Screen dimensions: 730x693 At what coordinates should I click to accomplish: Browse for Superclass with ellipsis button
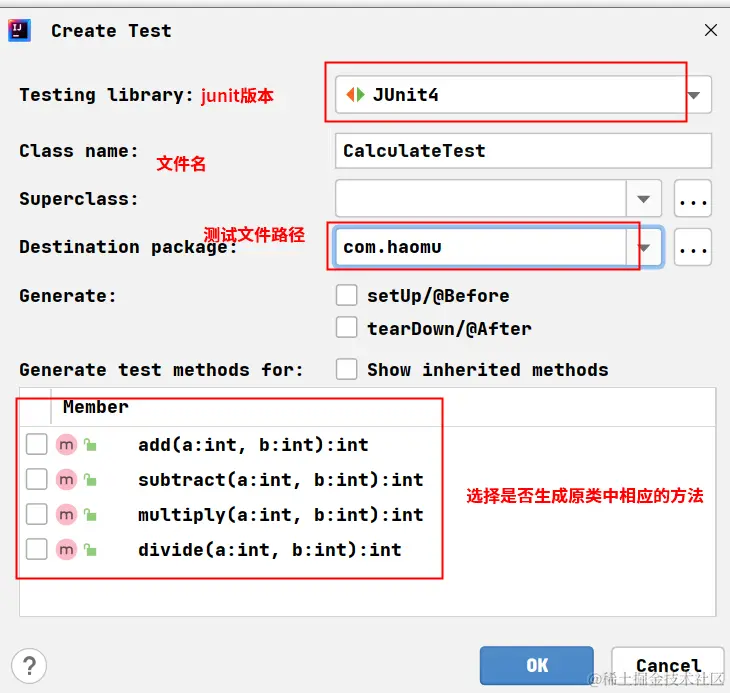click(x=693, y=199)
